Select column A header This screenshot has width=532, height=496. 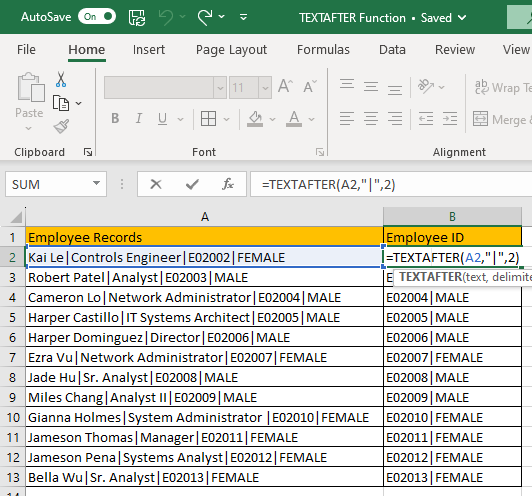[204, 216]
